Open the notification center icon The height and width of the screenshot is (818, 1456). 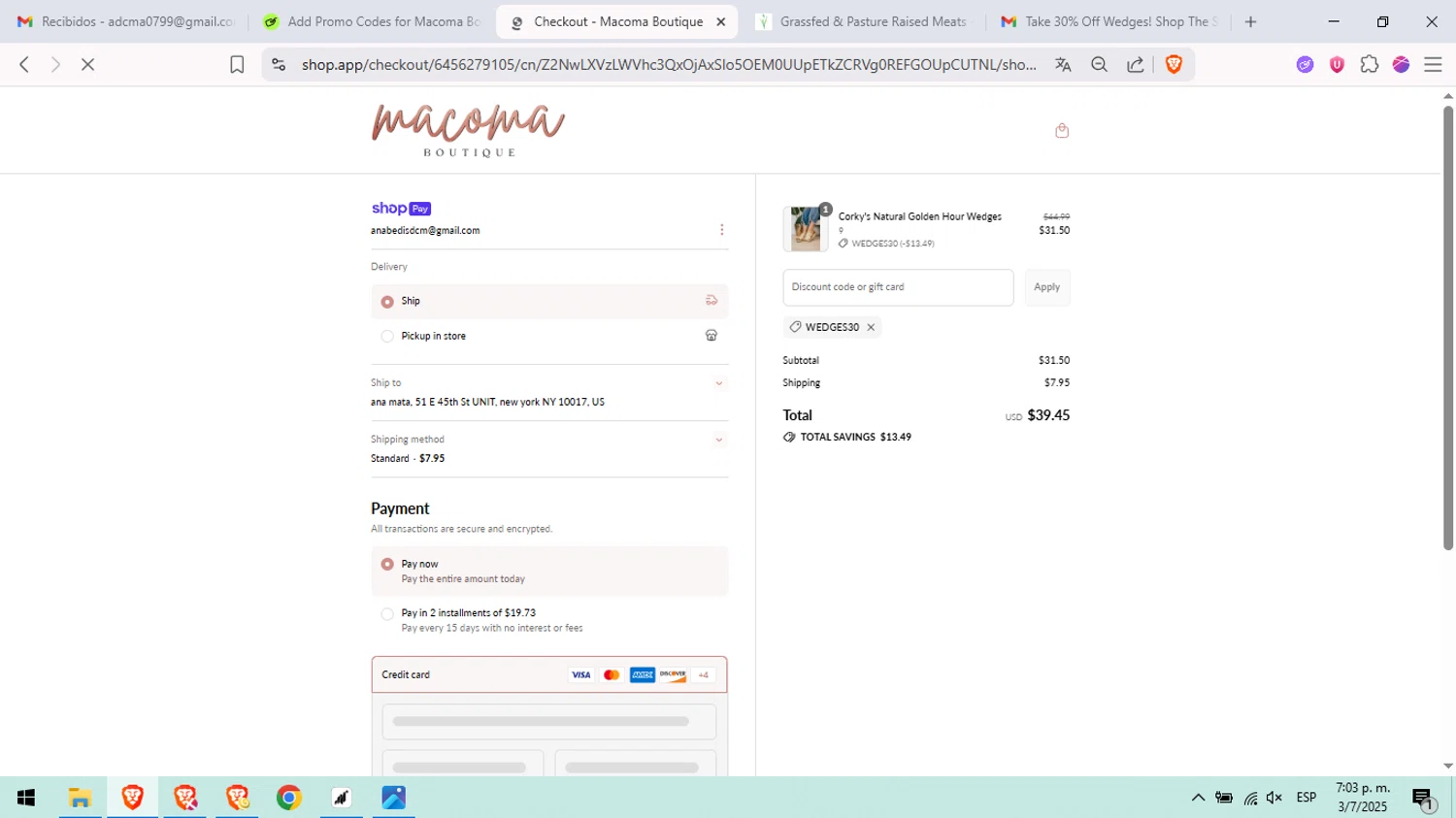tap(1423, 799)
